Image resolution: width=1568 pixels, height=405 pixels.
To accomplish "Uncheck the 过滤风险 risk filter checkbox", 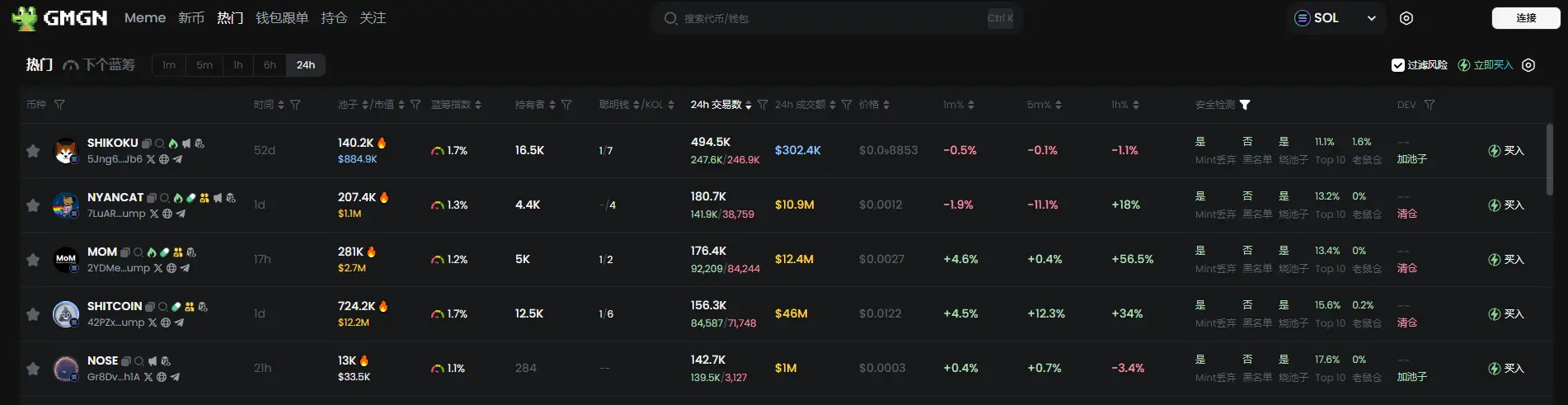I will pos(1397,65).
